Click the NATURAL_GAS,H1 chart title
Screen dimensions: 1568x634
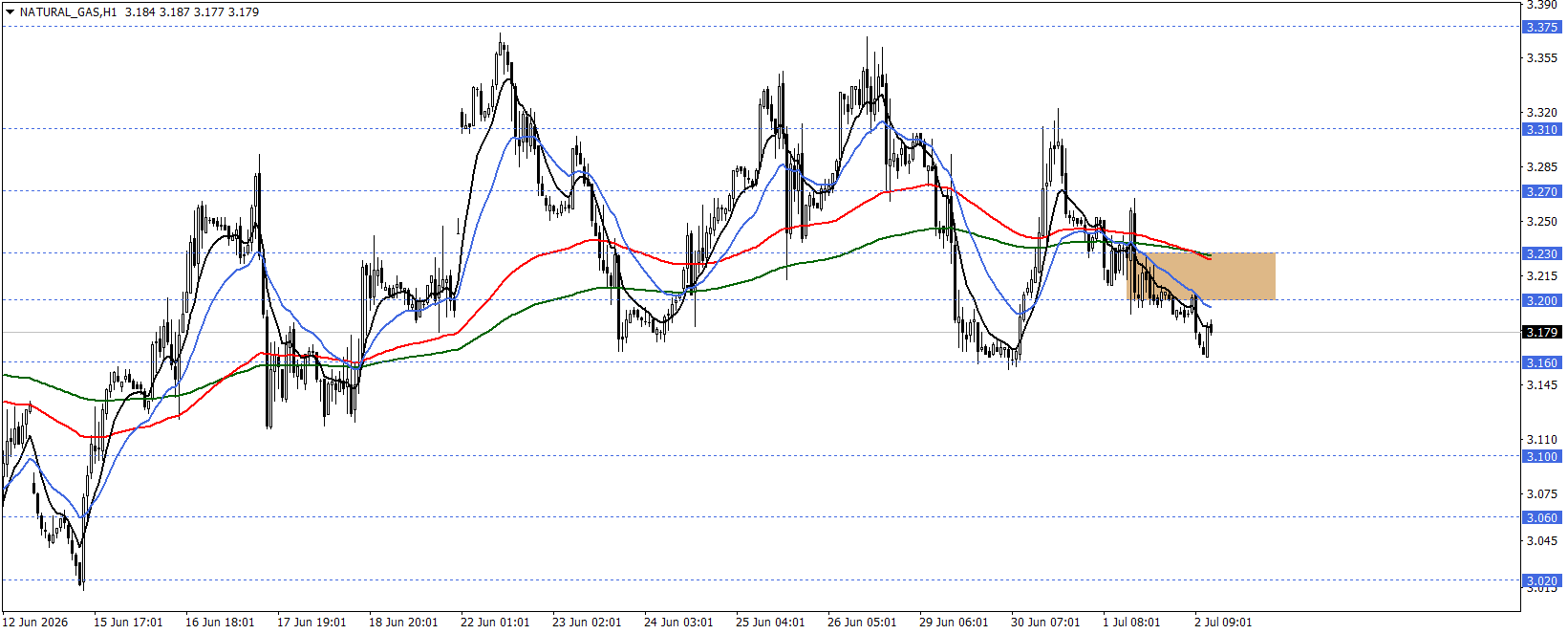coord(68,12)
